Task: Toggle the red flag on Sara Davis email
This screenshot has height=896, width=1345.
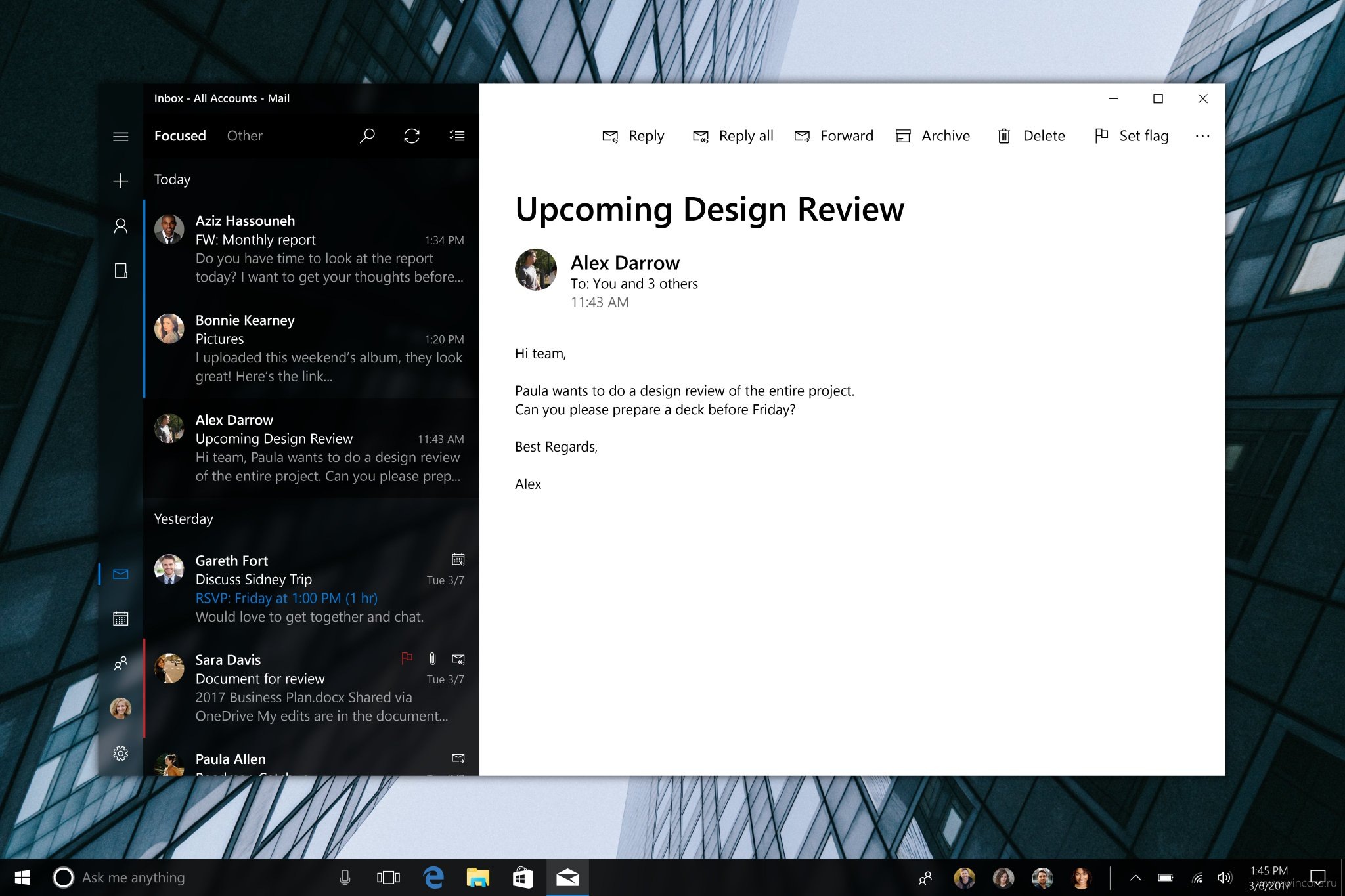Action: (x=407, y=658)
